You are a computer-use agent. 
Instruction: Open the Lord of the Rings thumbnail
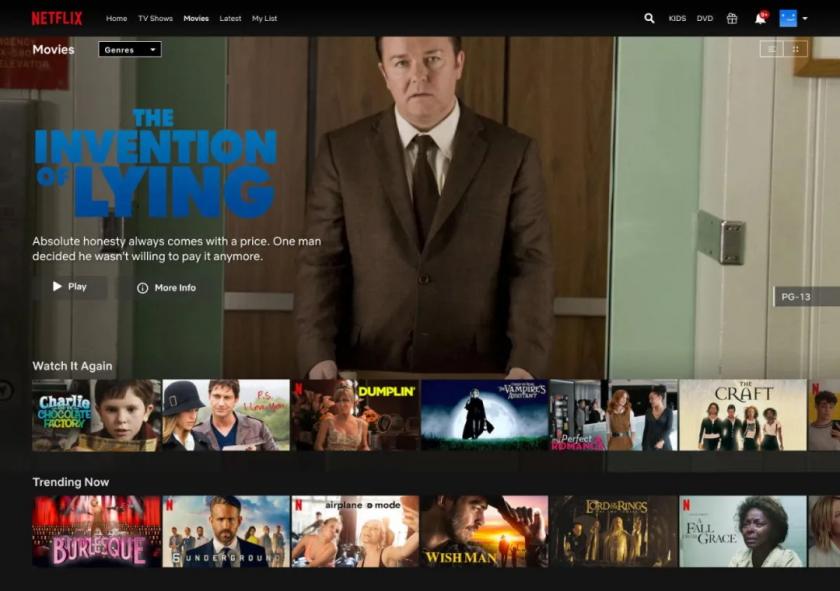(614, 531)
